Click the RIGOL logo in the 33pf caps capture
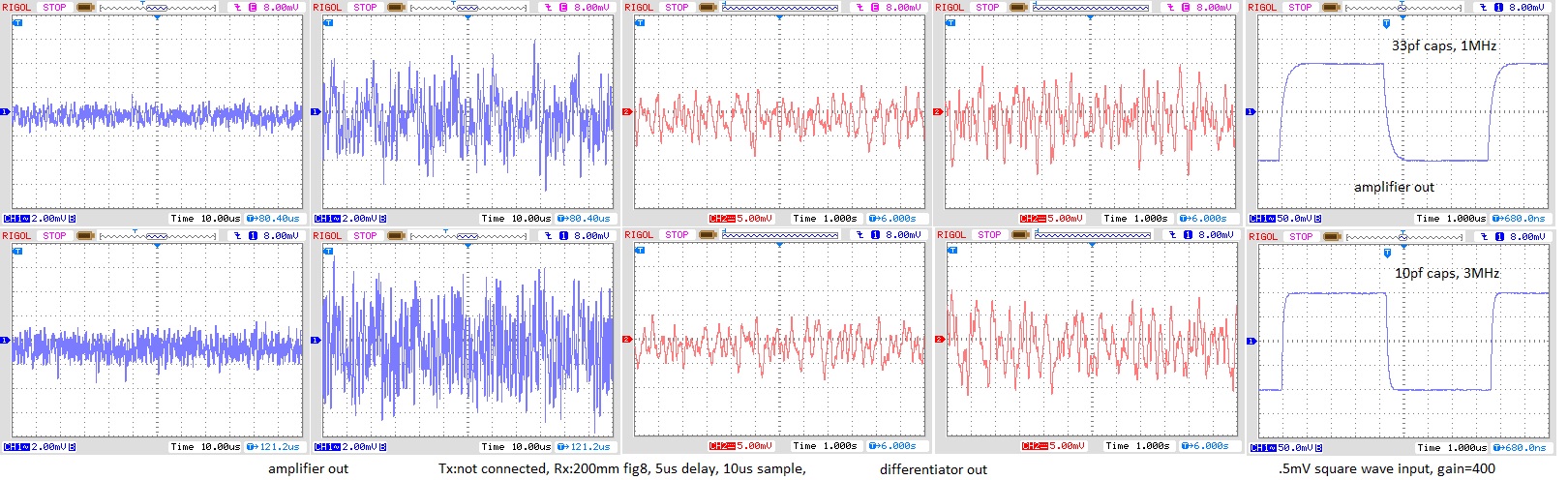 1262,8
